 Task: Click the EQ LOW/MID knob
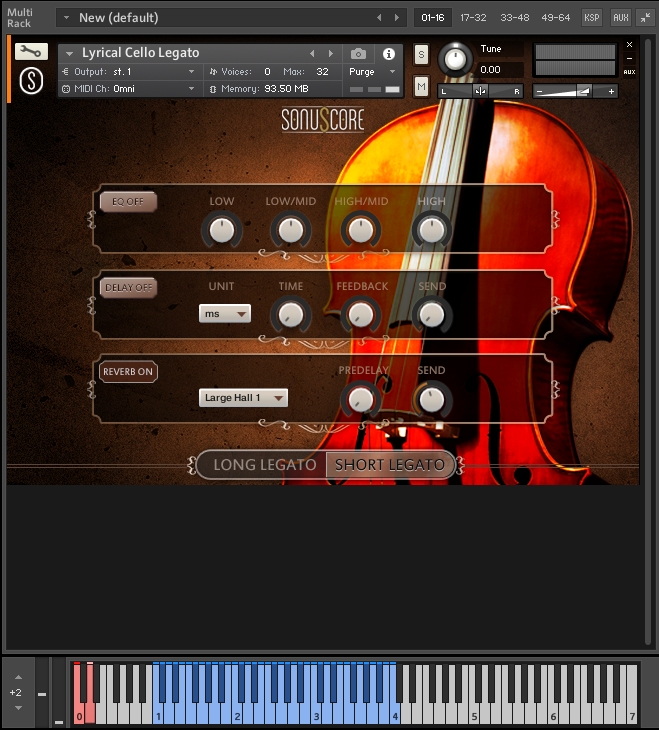(291, 230)
